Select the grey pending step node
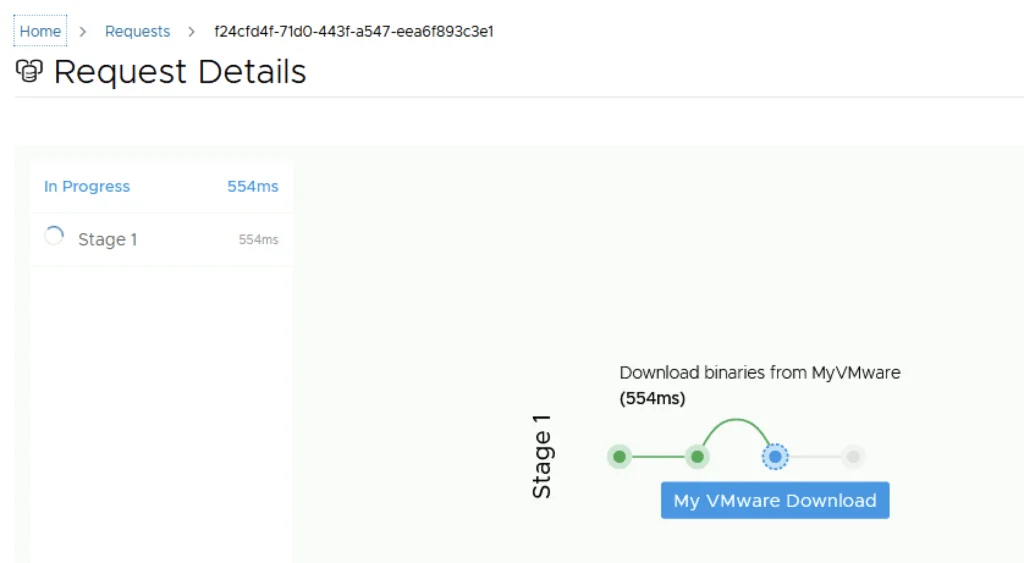Viewport: 1024px width, 563px height. tap(853, 457)
